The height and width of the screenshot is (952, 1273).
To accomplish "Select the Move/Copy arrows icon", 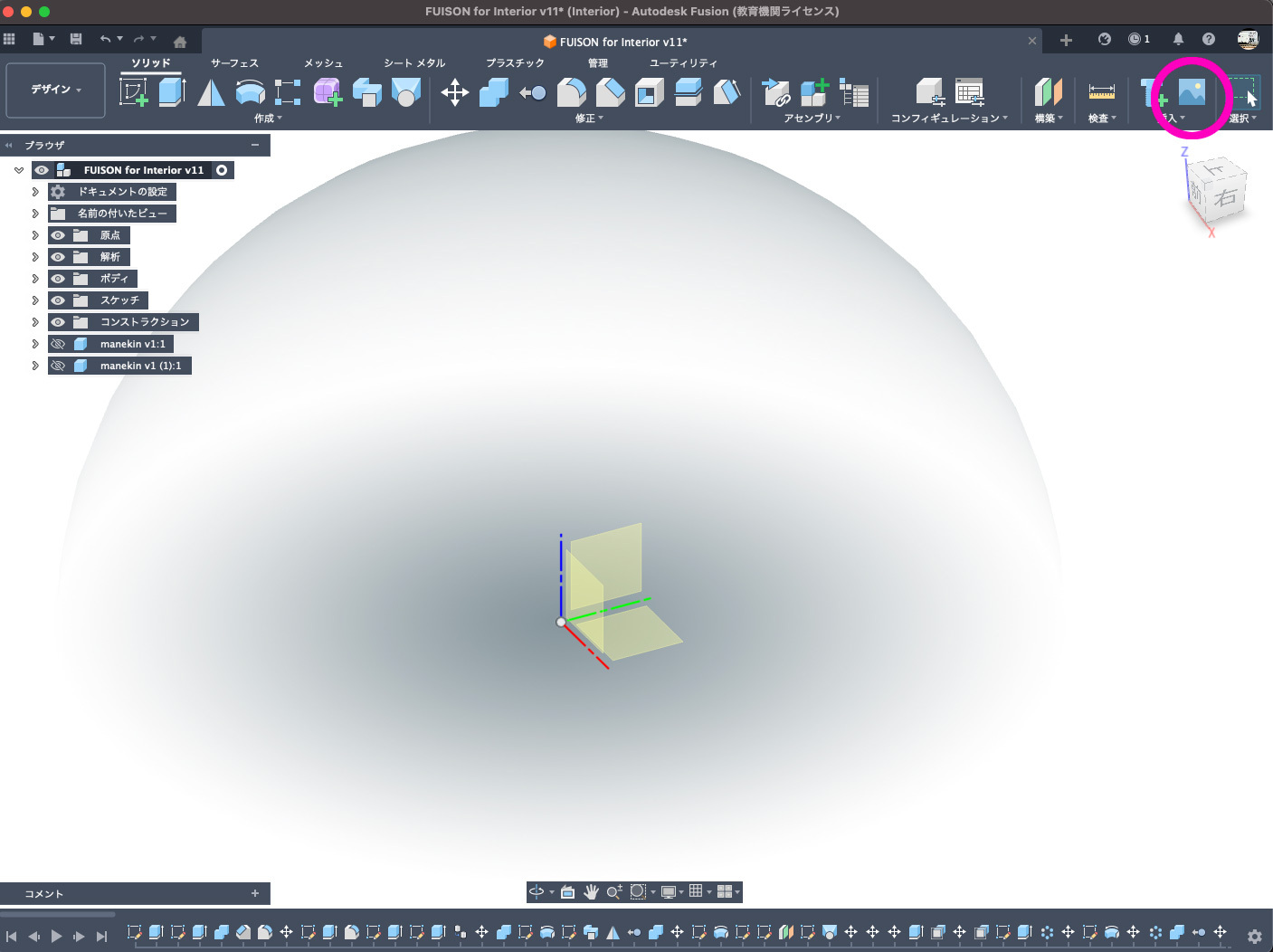I will [454, 92].
